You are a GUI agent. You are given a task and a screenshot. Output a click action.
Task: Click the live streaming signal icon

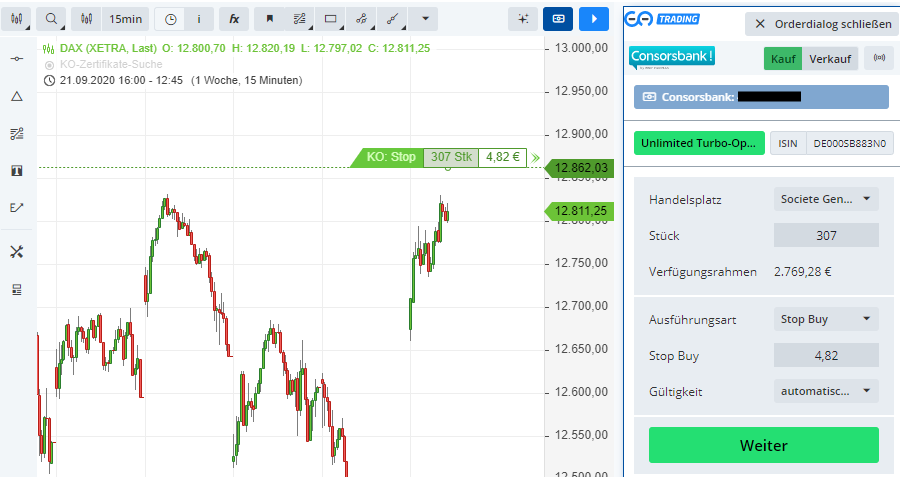coord(879,58)
